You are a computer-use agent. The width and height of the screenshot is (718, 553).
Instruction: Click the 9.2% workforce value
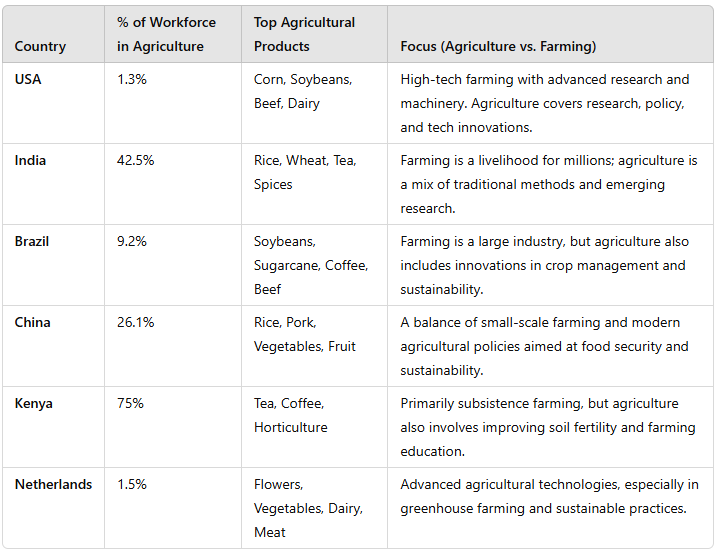[x=133, y=241]
